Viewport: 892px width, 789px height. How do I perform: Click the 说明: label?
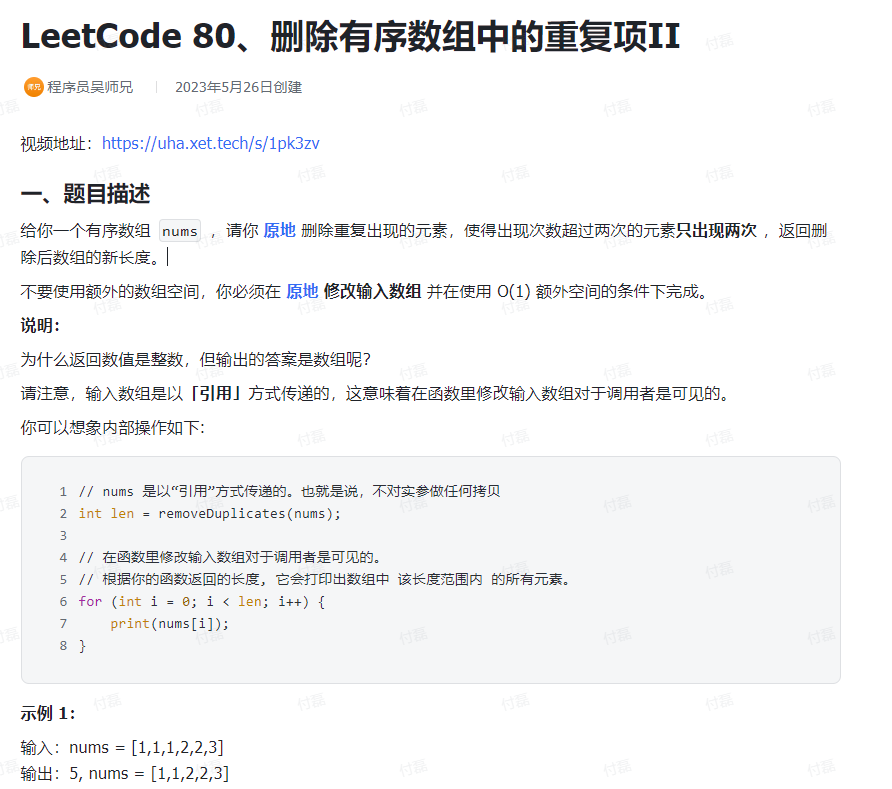pyautogui.click(x=40, y=325)
